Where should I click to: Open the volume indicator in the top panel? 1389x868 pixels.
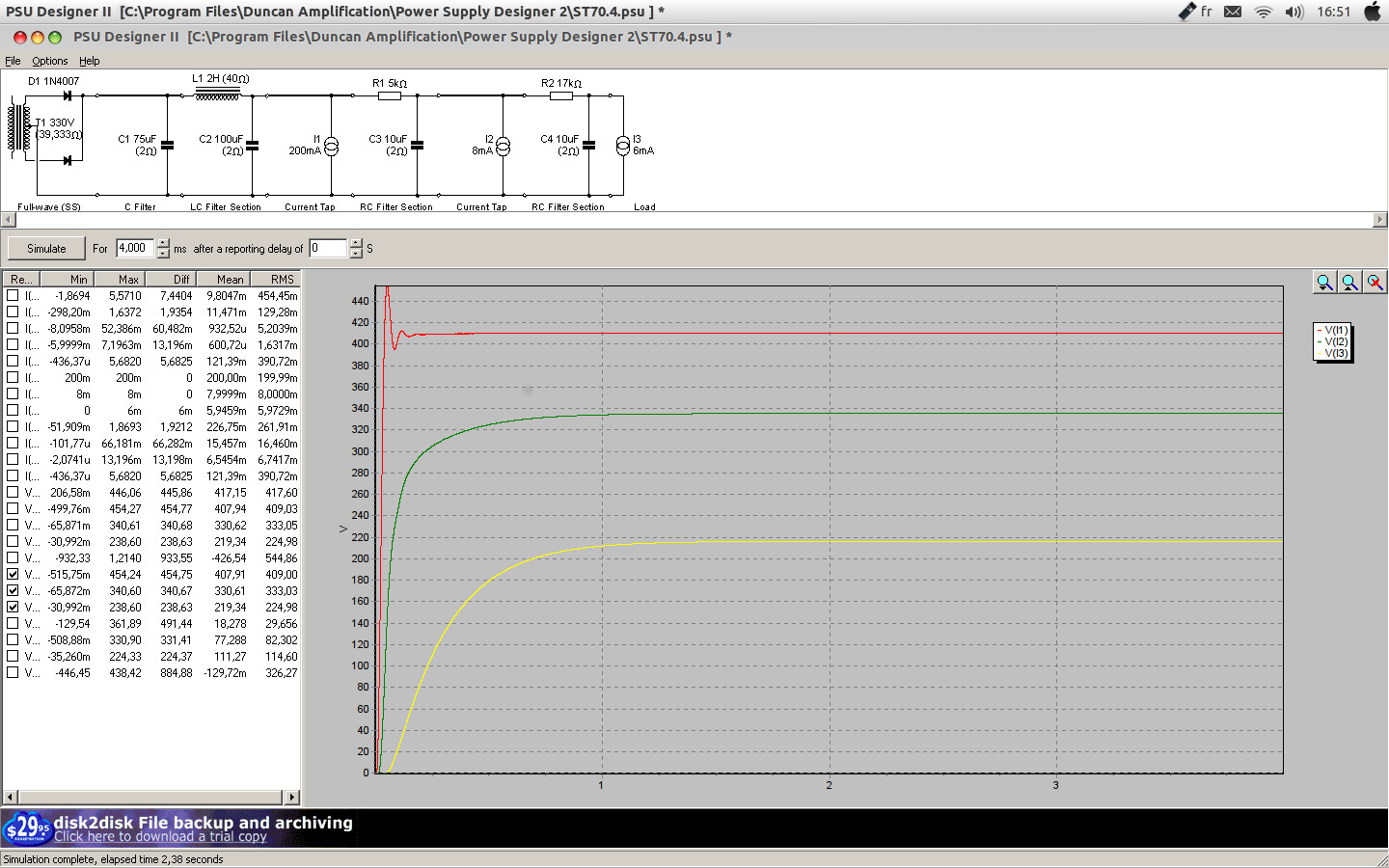coord(1294,12)
